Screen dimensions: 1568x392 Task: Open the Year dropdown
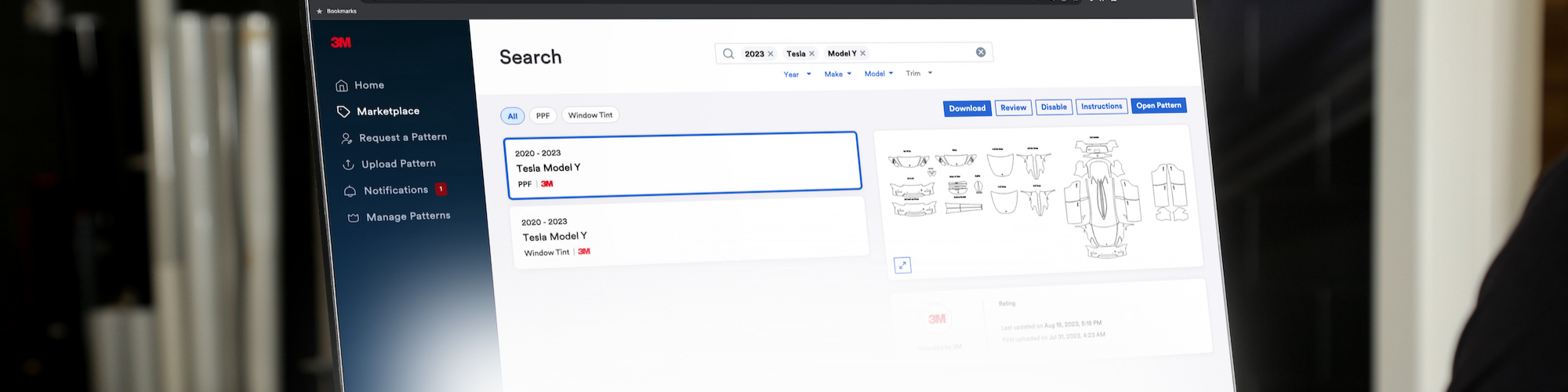[x=797, y=74]
